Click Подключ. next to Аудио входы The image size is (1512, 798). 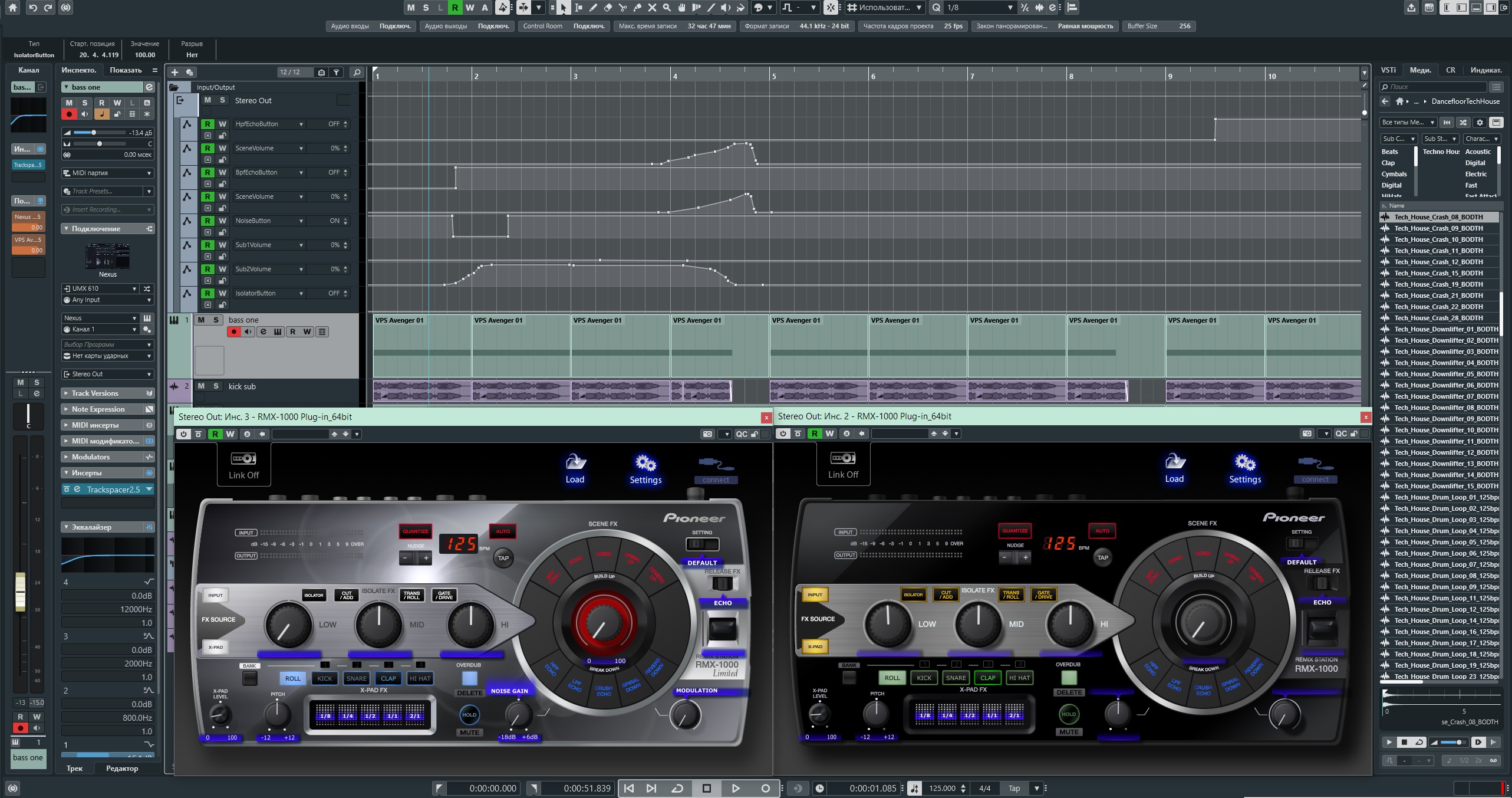point(395,26)
